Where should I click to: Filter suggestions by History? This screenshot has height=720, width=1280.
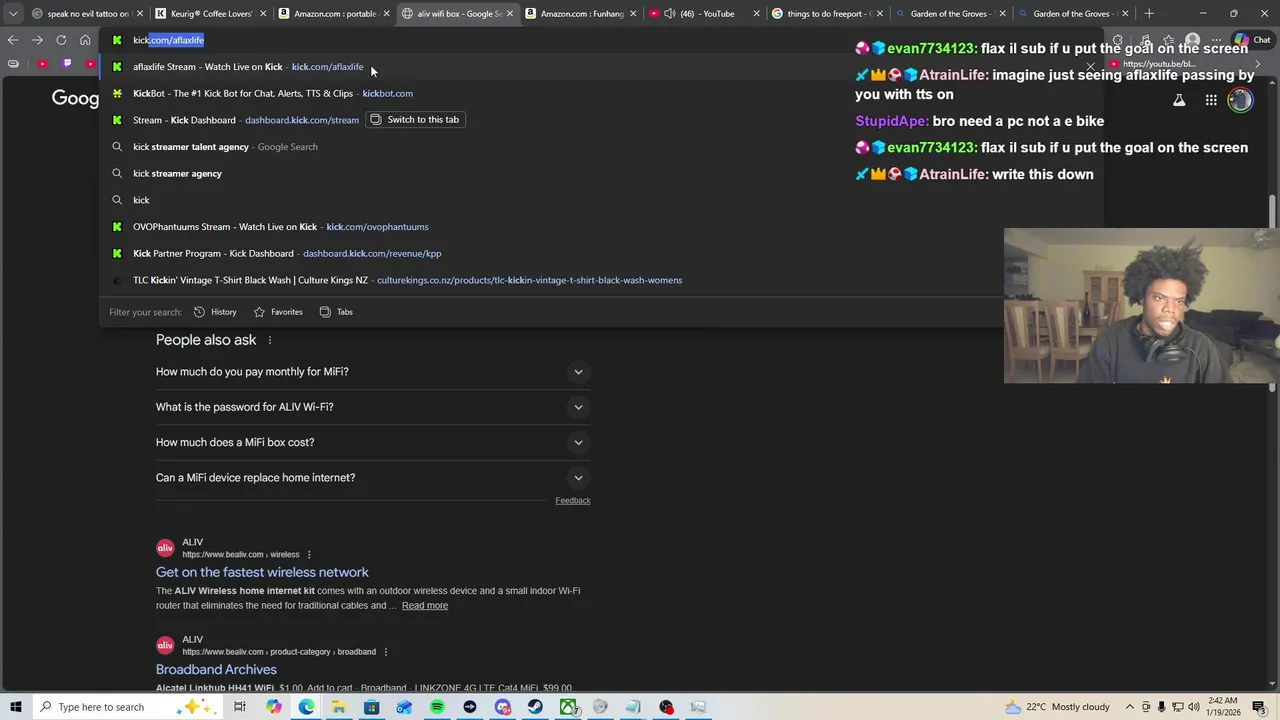coord(215,312)
